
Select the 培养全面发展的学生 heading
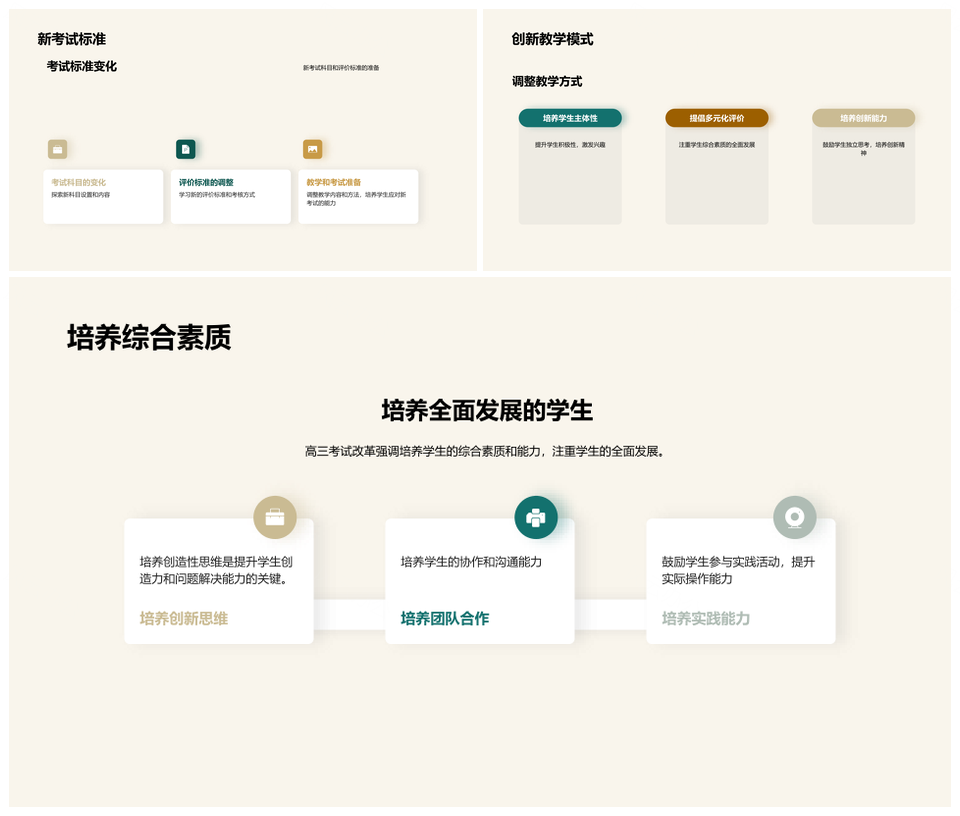point(487,410)
